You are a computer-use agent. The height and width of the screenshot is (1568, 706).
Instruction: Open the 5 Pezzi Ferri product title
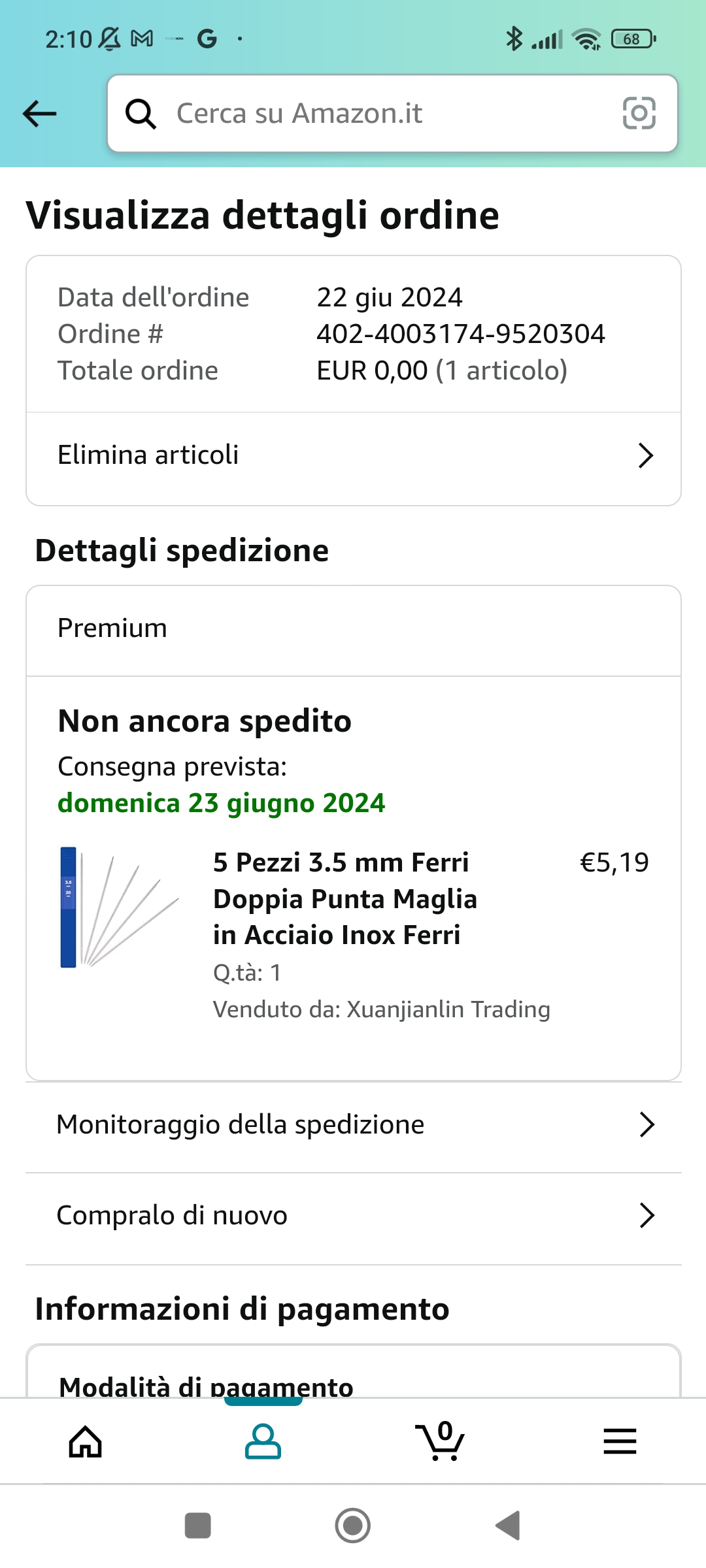(345, 898)
